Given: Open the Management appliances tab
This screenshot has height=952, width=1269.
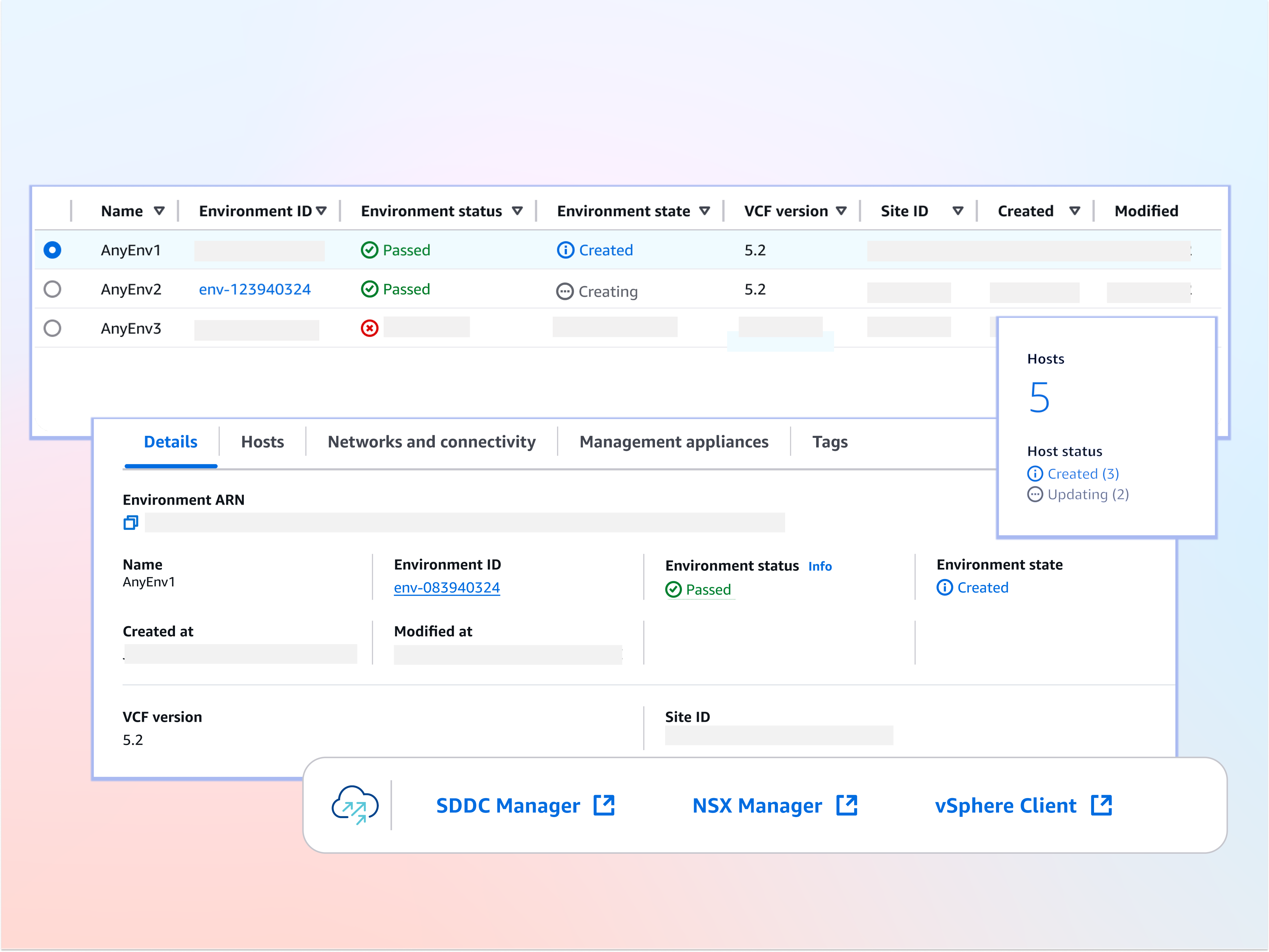Looking at the screenshot, I should pos(674,441).
